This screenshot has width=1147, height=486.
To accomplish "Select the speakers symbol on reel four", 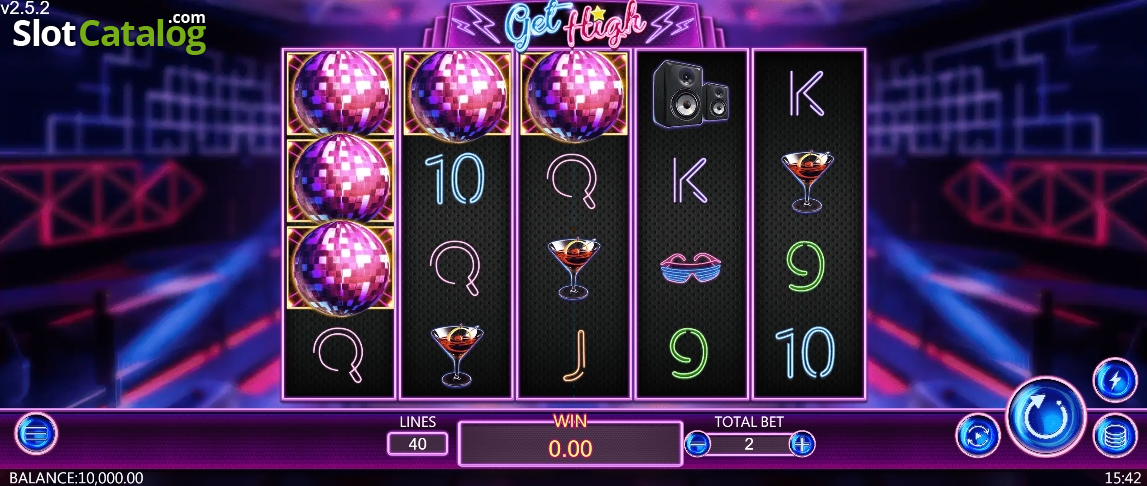I will pyautogui.click(x=691, y=94).
